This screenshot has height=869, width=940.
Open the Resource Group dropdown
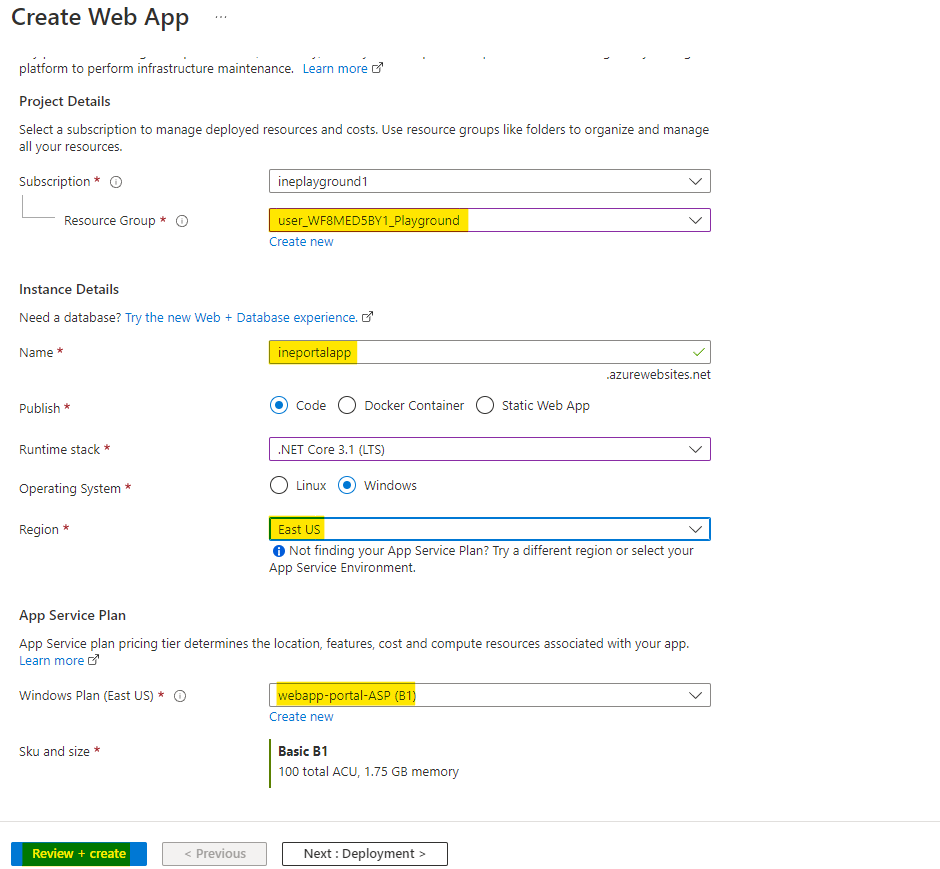point(489,221)
